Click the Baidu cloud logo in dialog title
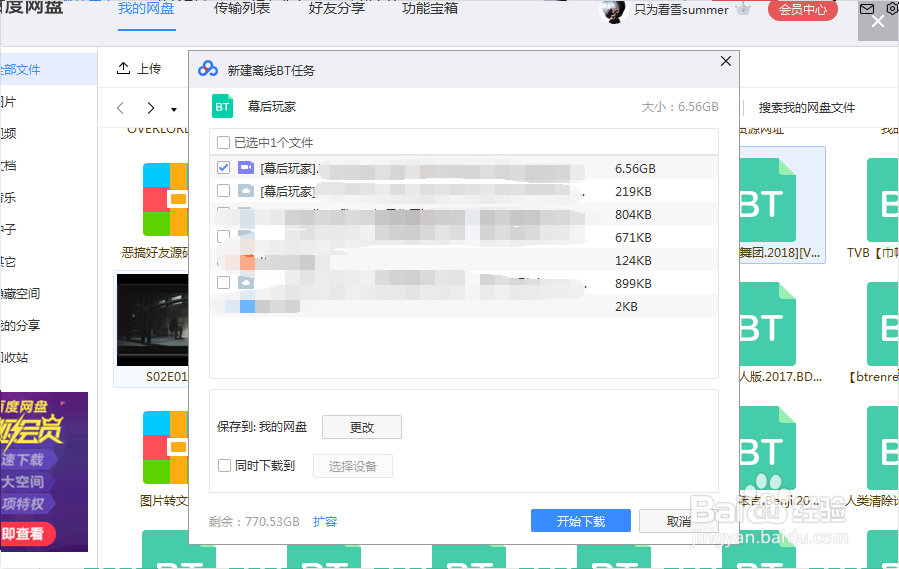899x569 pixels. [x=208, y=69]
